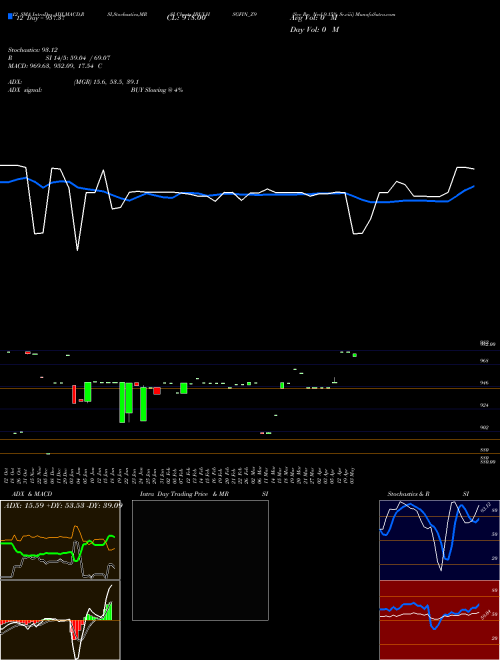Select the 'CL:' closing price text
Screen dimensions: 500x660
186,18
